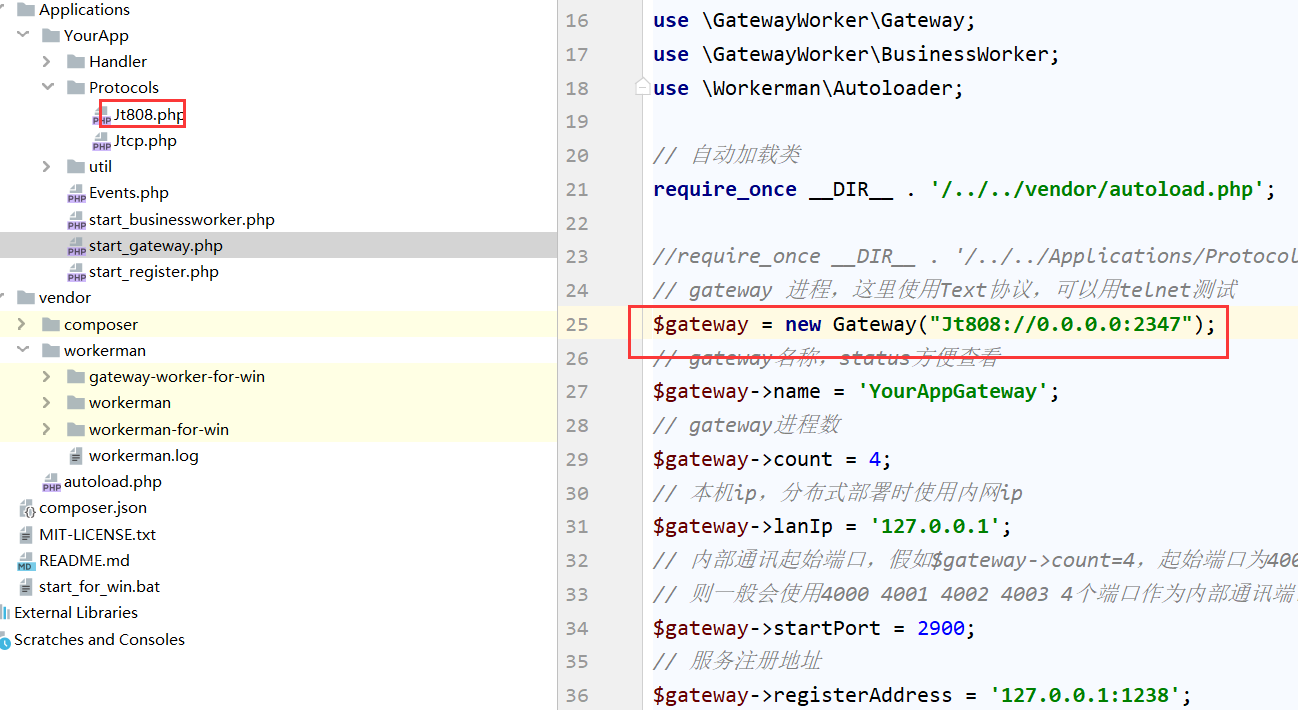Click \Workerman\Autoloader on line 18
The image size is (1298, 710).
click(x=826, y=88)
